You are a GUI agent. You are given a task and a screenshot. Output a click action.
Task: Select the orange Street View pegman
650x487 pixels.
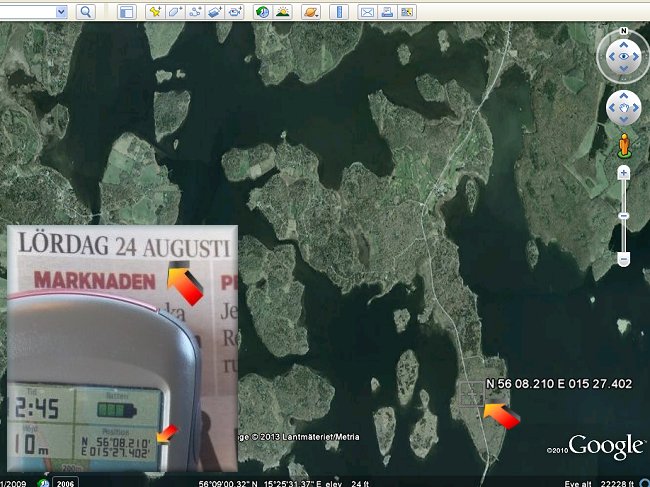pos(624,145)
